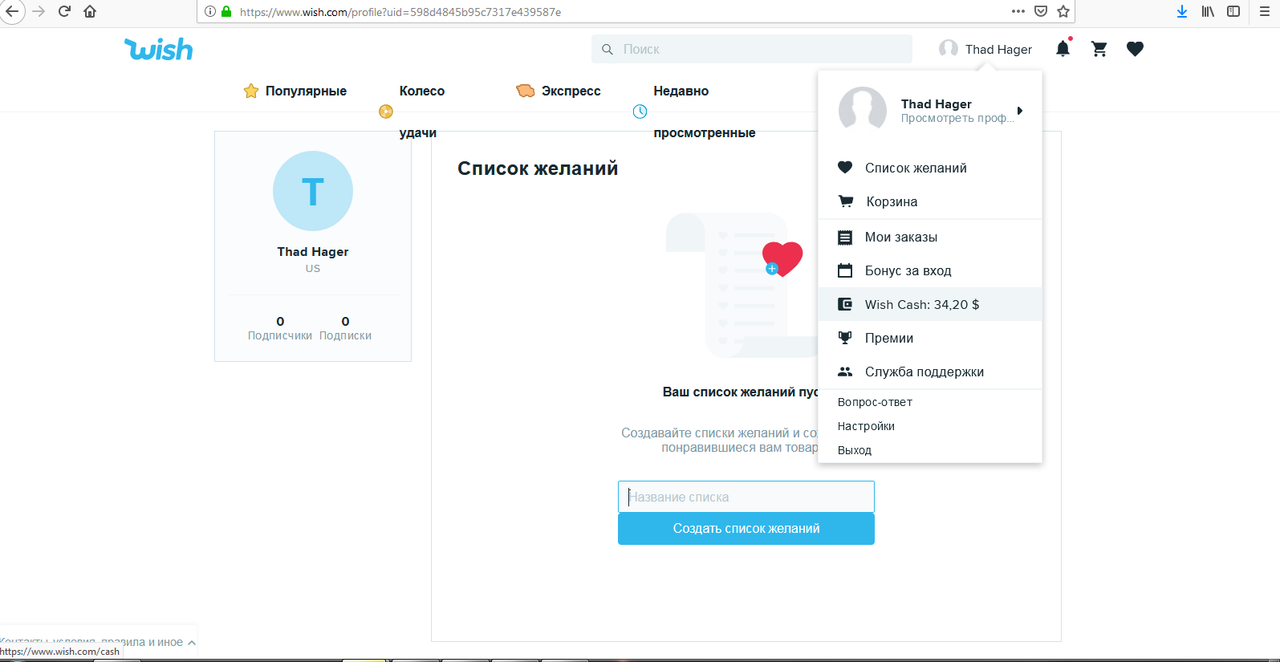Click the Поиск search field
This screenshot has height=662, width=1280.
click(x=752, y=49)
